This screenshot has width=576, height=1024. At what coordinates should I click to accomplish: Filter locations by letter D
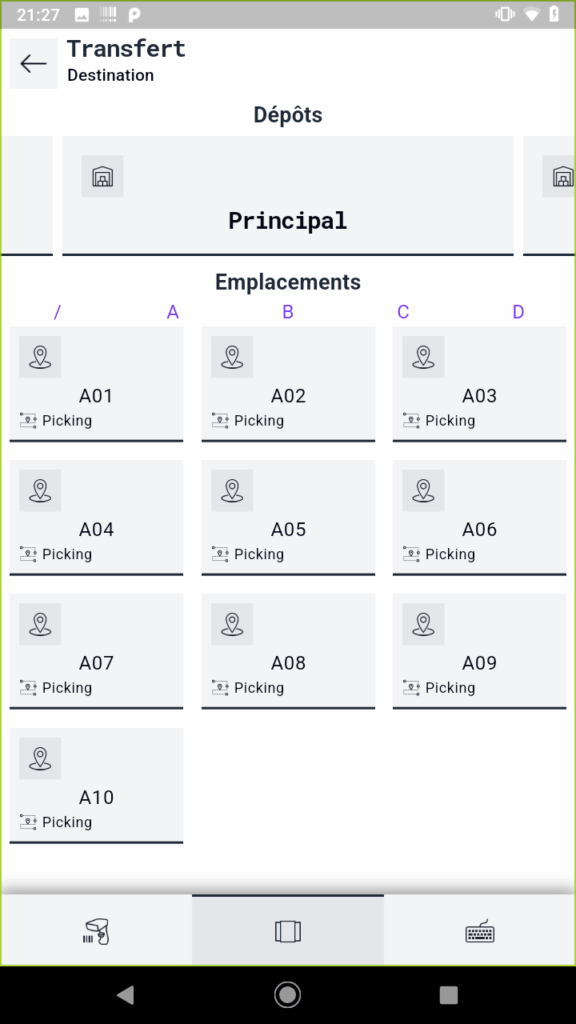518,312
